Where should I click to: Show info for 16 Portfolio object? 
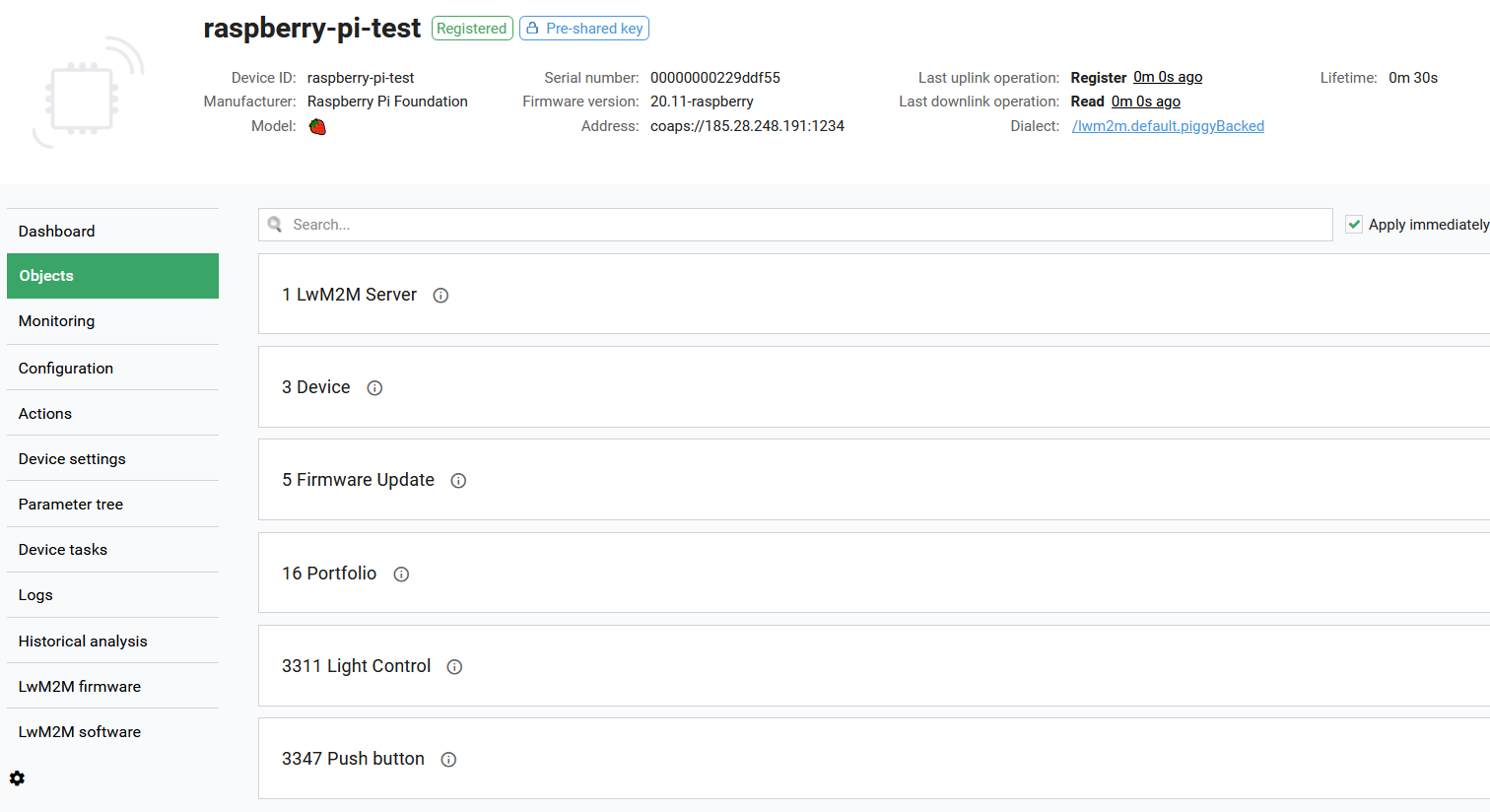click(x=401, y=575)
